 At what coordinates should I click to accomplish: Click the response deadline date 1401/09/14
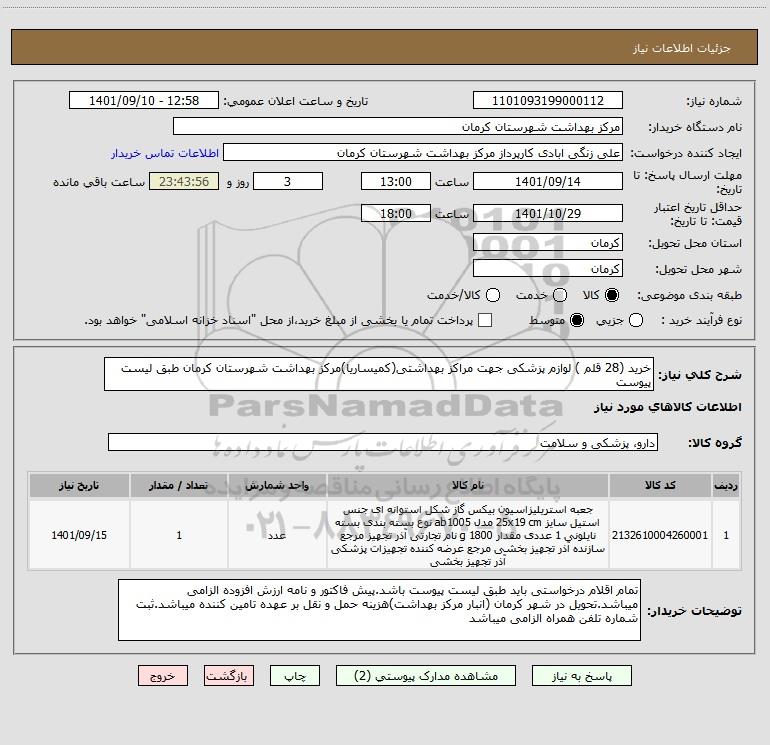[548, 181]
